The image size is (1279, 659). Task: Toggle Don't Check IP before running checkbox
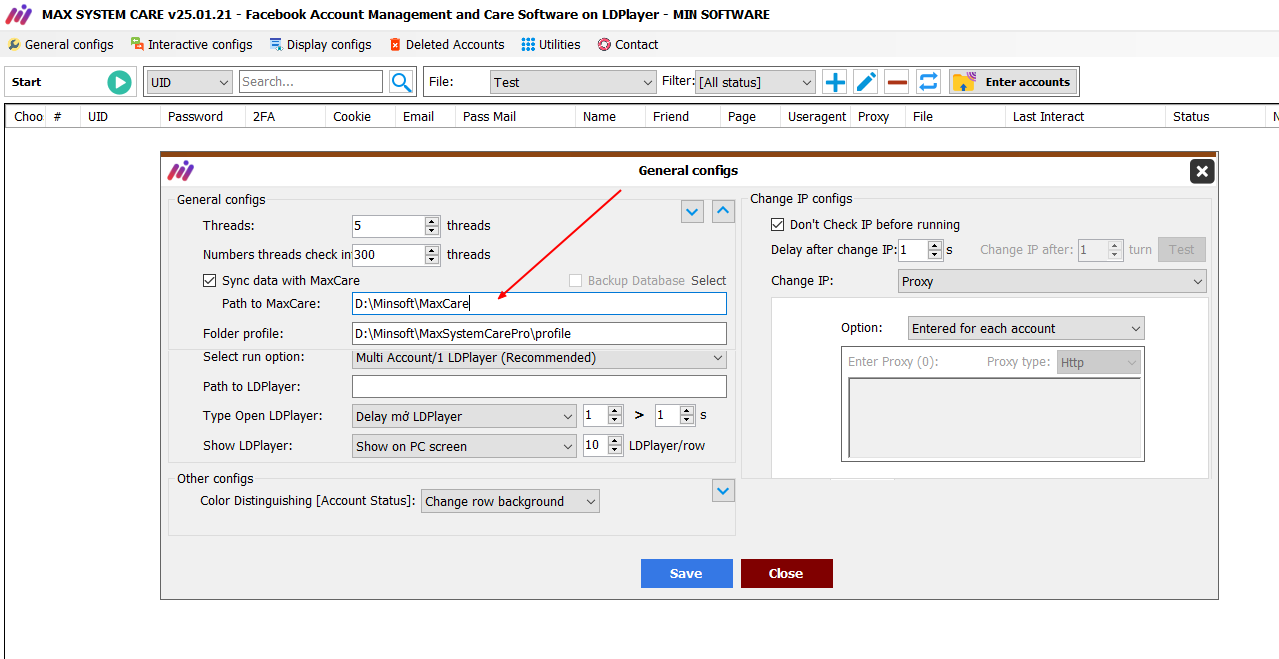click(x=778, y=225)
